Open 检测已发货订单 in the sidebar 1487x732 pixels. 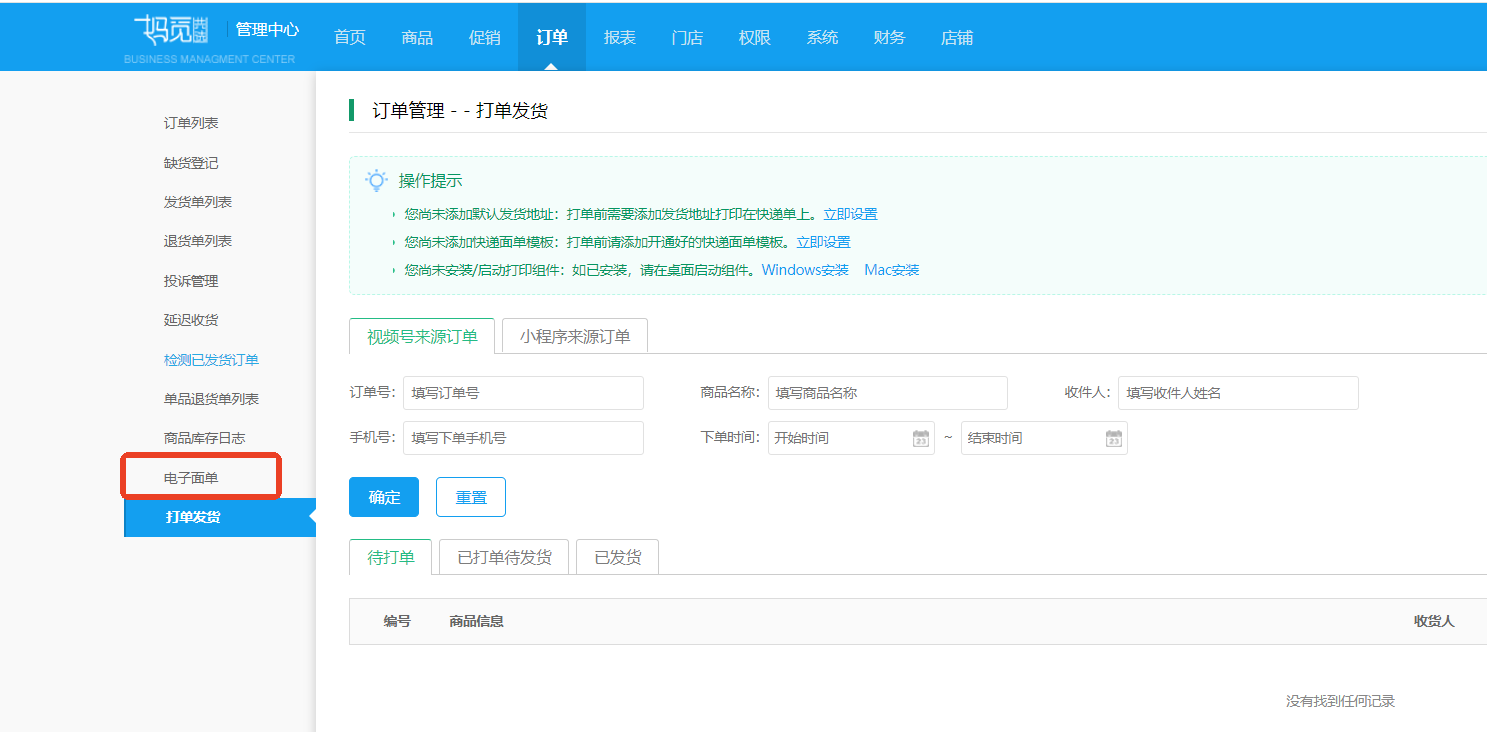pos(211,360)
